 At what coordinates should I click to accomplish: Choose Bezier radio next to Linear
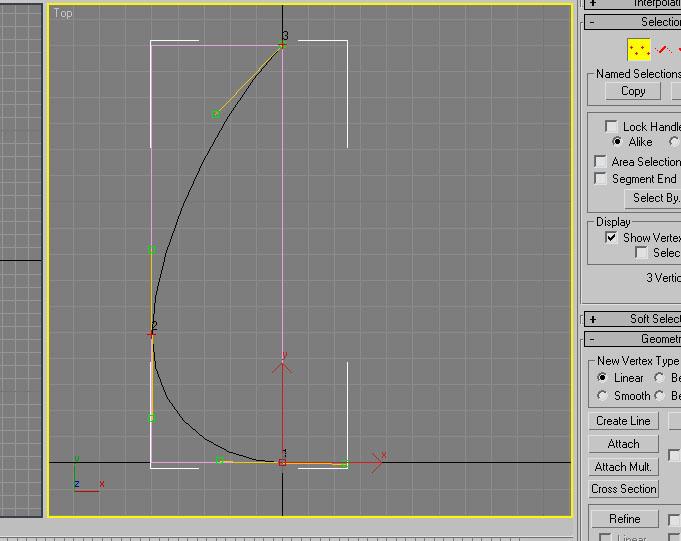pyautogui.click(x=659, y=378)
